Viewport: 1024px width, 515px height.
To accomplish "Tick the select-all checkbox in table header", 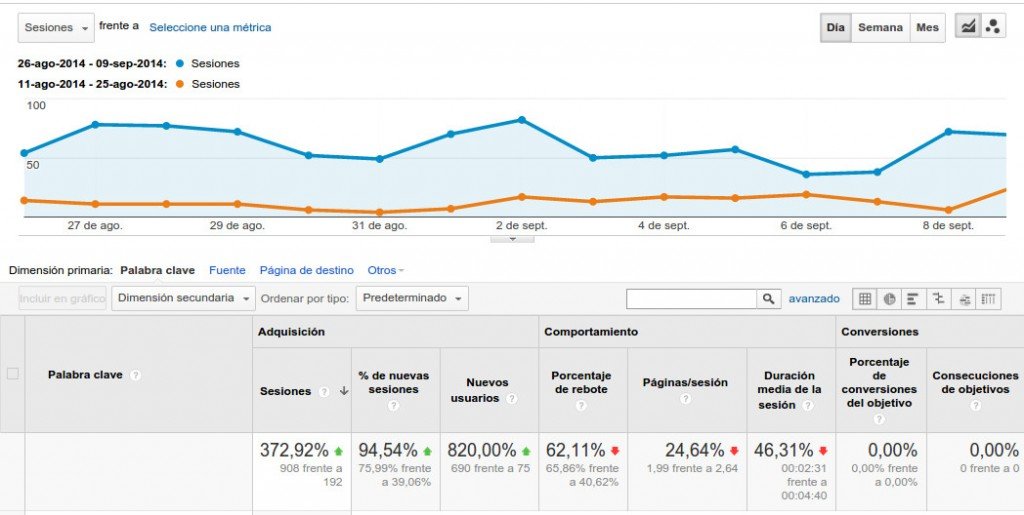I will click(x=12, y=374).
